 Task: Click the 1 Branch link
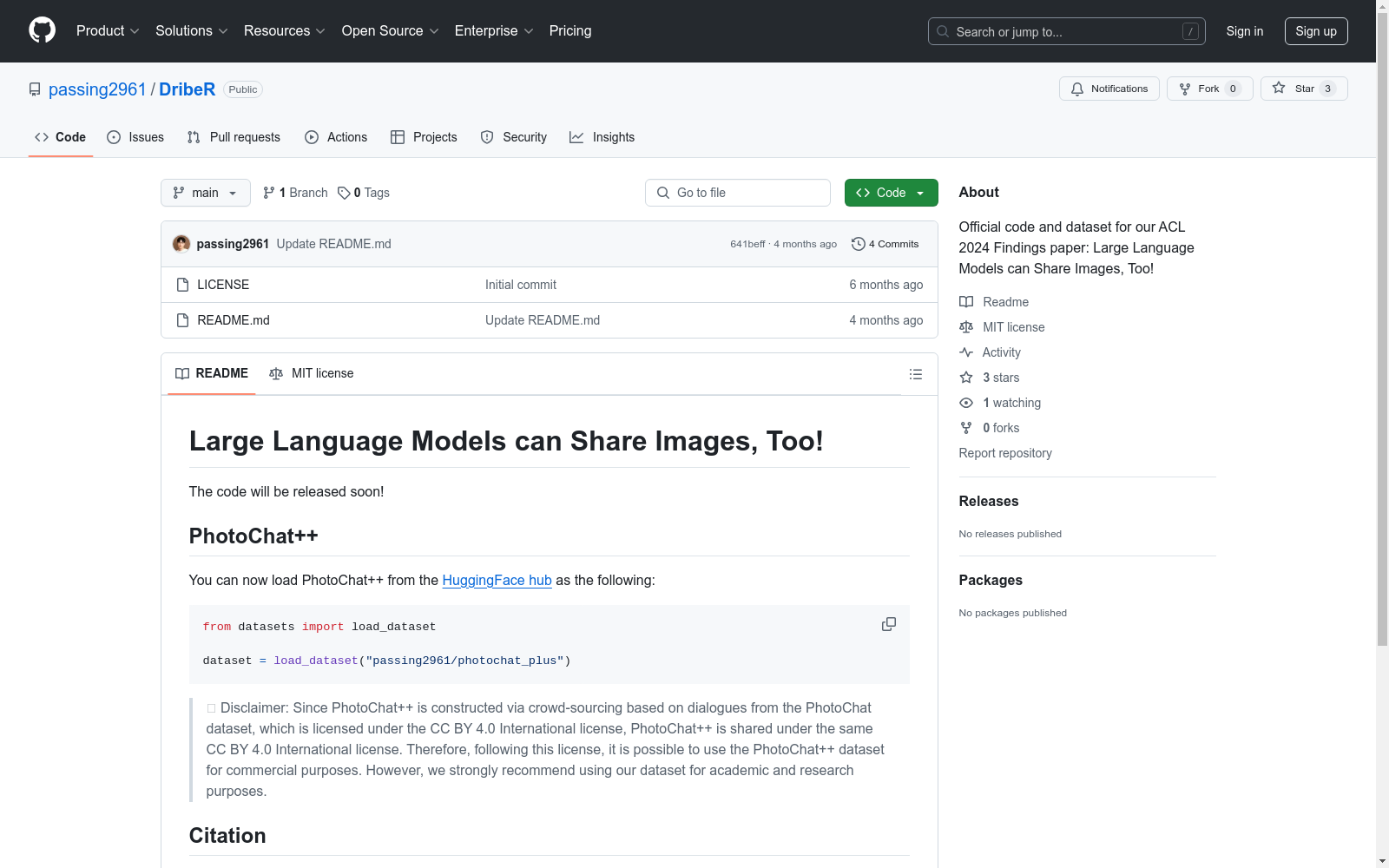(295, 193)
